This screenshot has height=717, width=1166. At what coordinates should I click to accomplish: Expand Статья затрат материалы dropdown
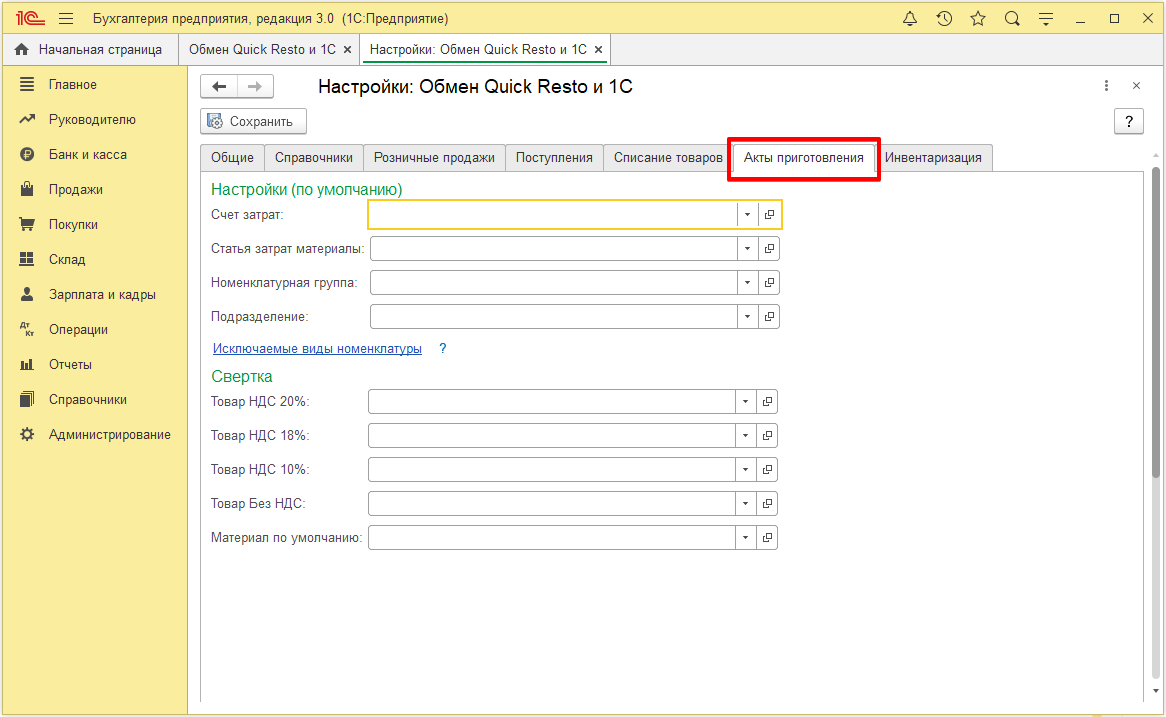747,248
